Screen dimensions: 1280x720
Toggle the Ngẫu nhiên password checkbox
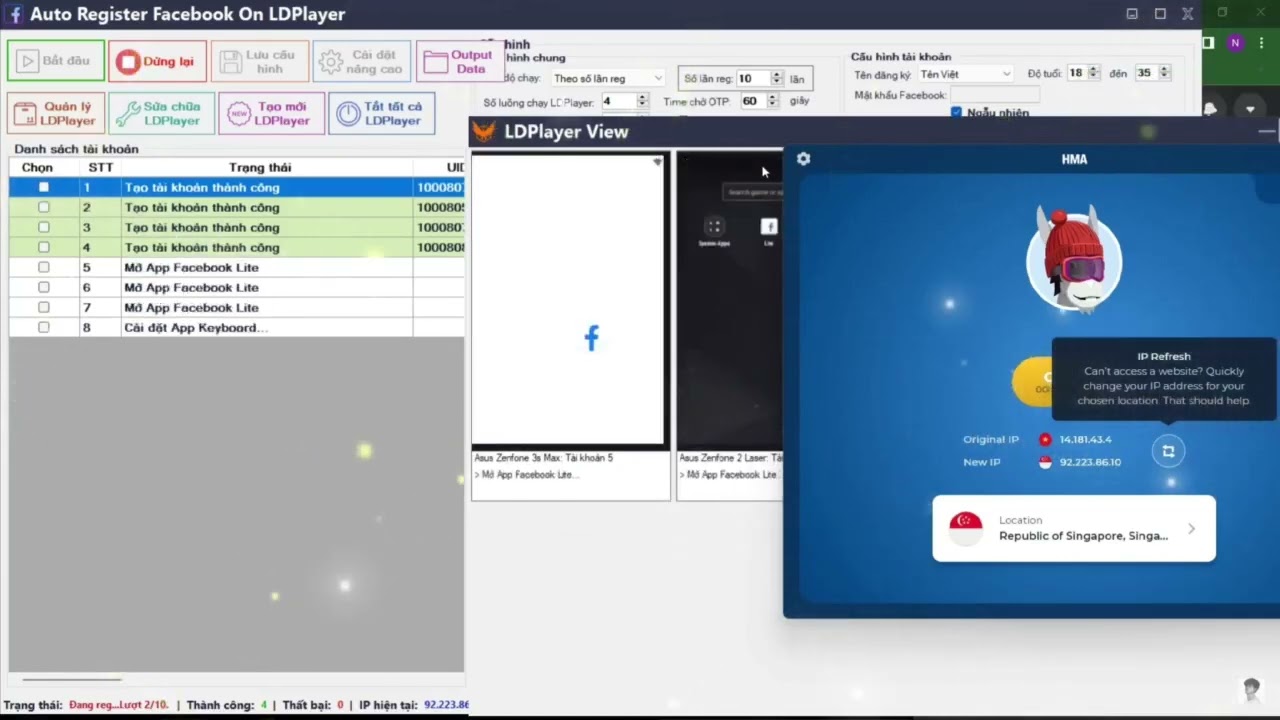point(956,113)
